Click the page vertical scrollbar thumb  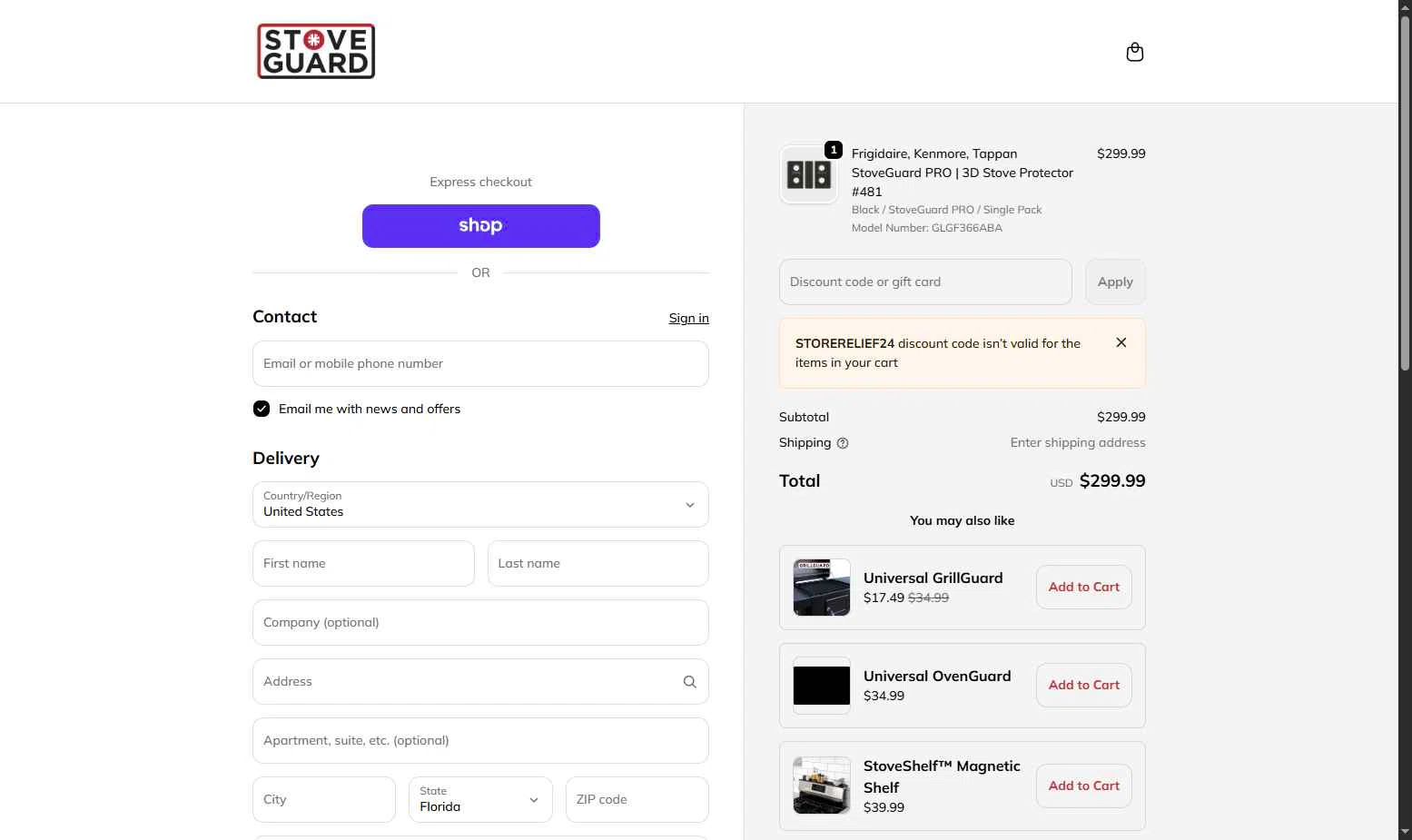coord(1405,193)
